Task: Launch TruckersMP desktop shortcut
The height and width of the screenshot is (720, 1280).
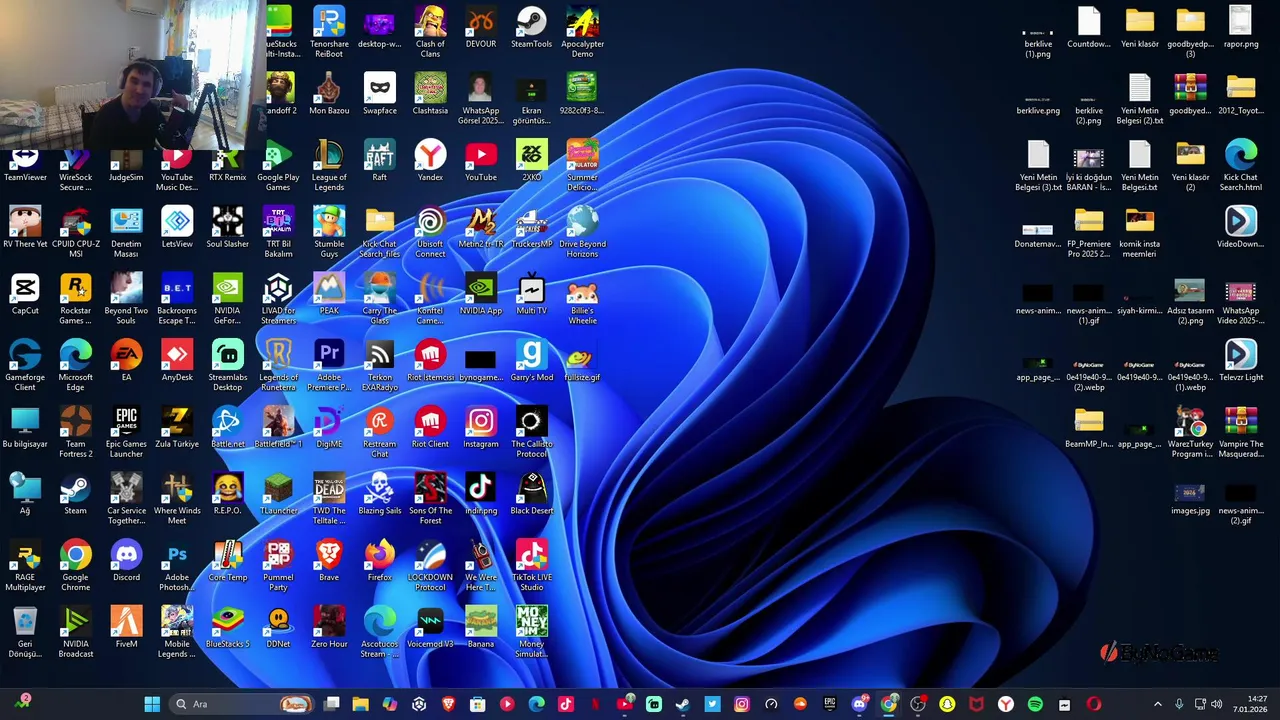Action: tap(531, 228)
